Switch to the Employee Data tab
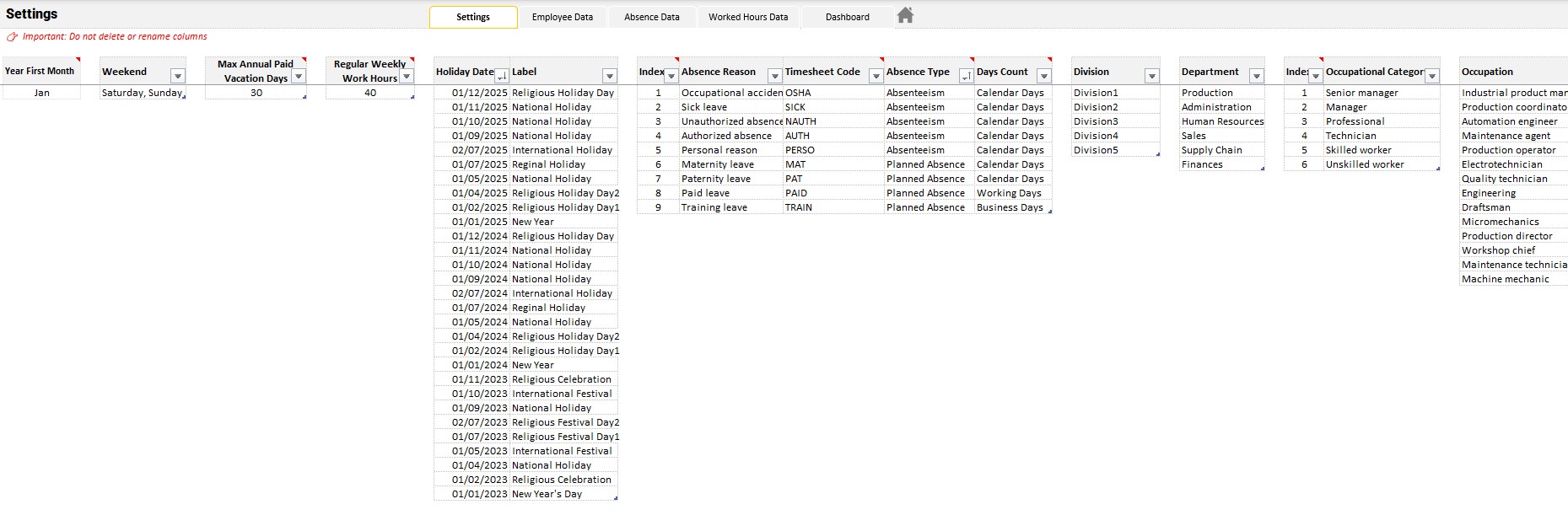Viewport: 1568px width, 515px height. click(x=562, y=17)
